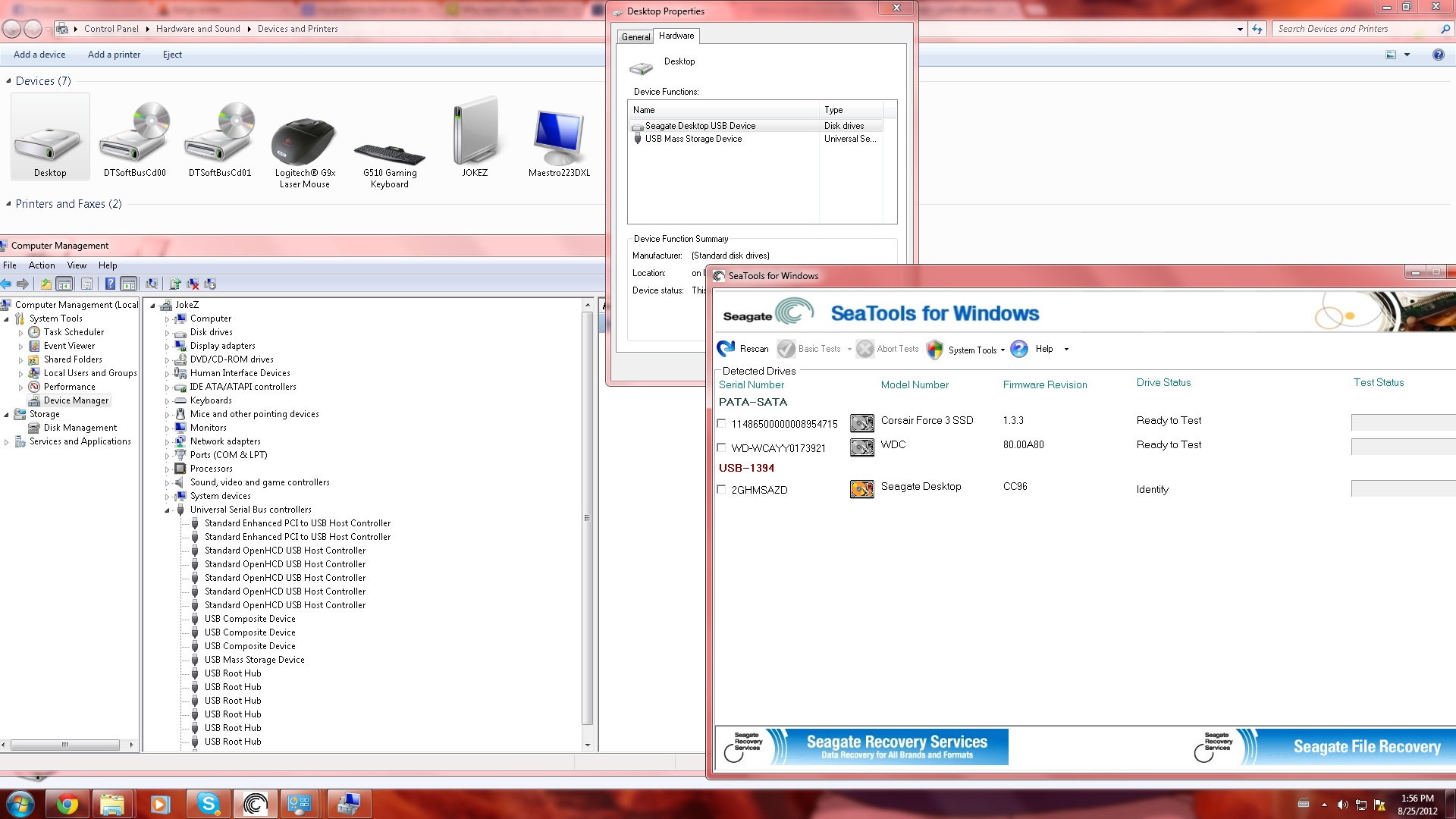Click the blue Help question-mark toolbar icon
The width and height of the screenshot is (1456, 819).
tap(110, 284)
